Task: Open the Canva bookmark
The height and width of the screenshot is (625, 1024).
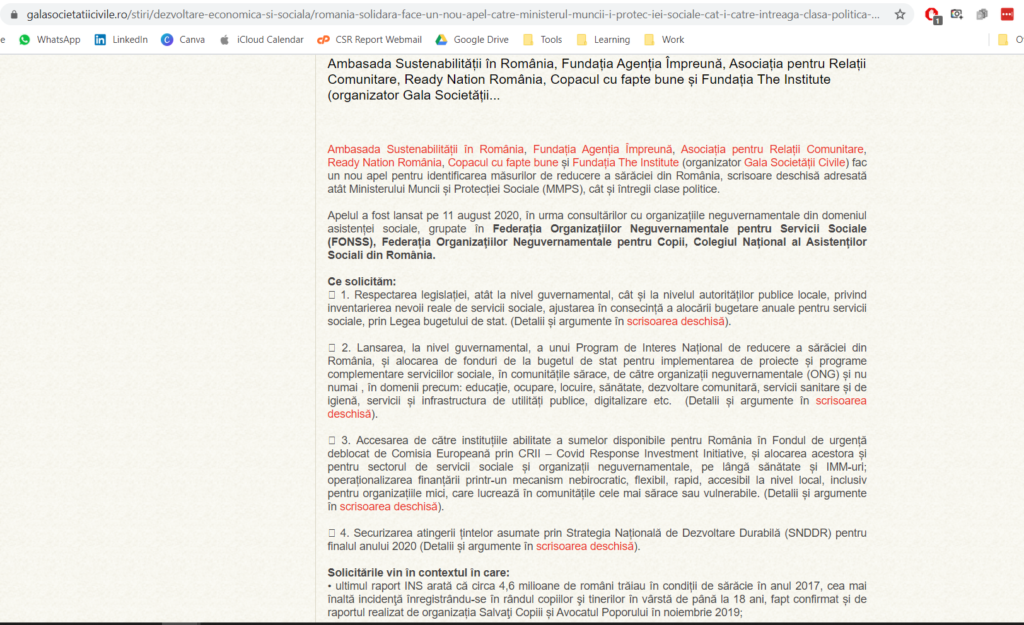Action: (x=184, y=40)
